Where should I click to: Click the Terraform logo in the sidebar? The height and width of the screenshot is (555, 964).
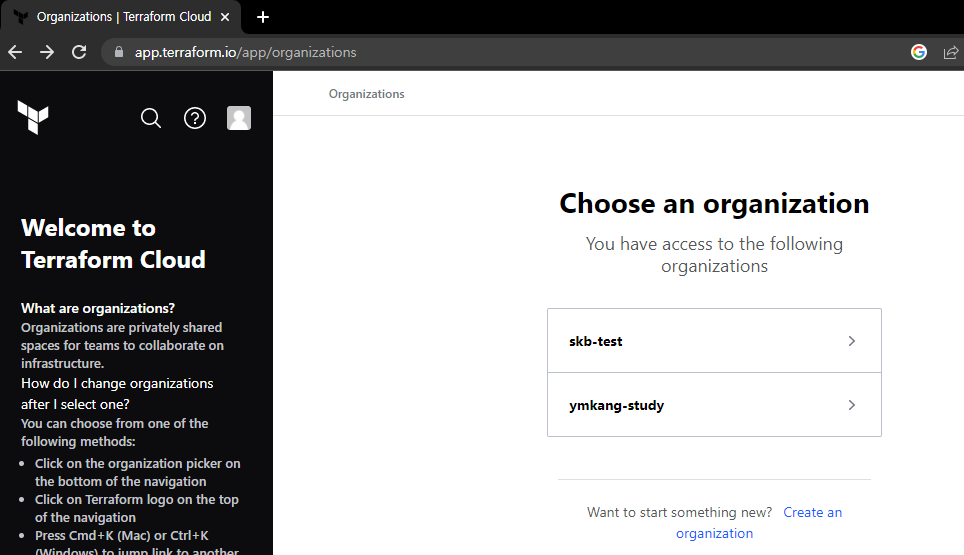pyautogui.click(x=33, y=117)
